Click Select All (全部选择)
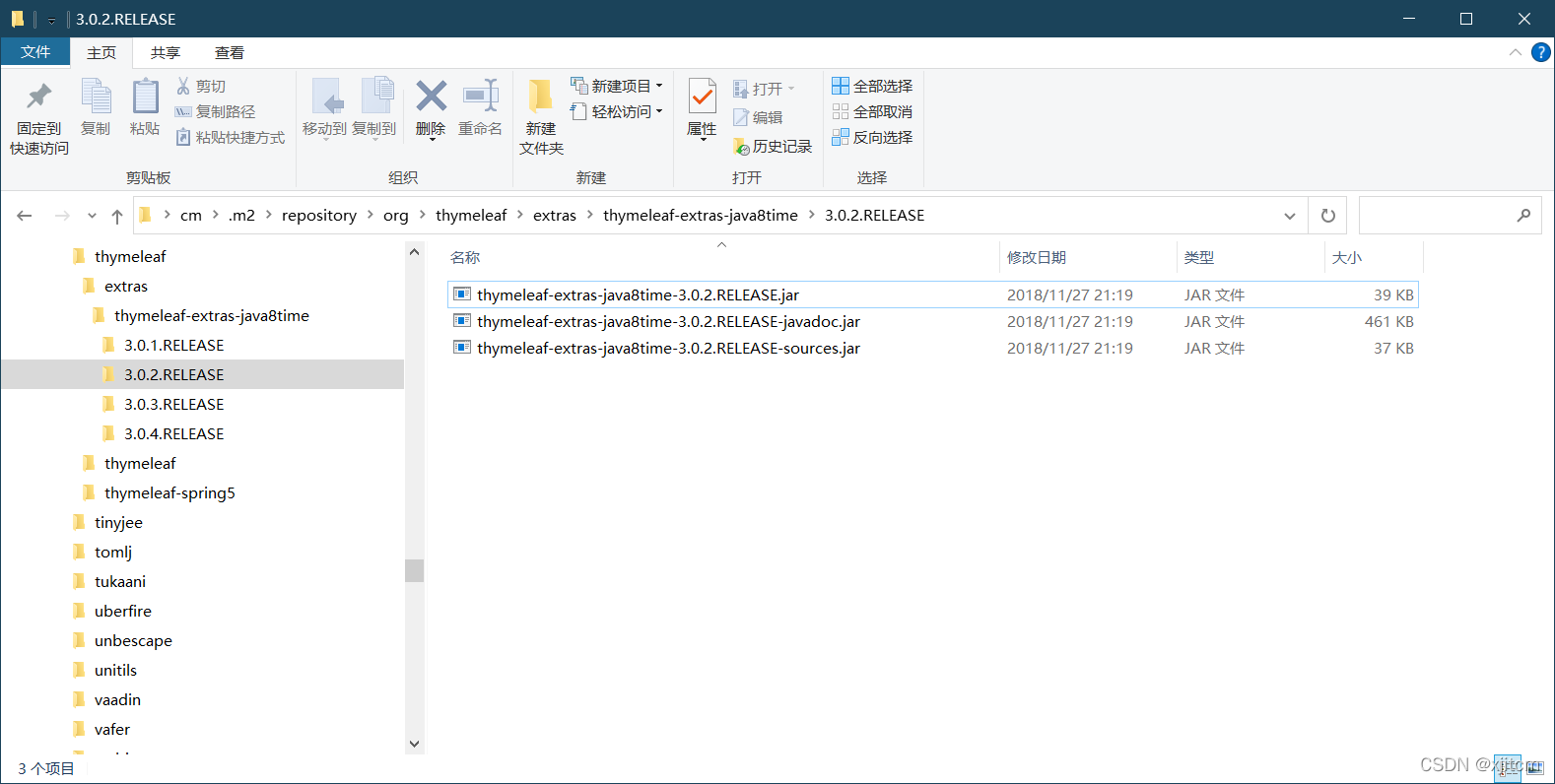The image size is (1555, 784). (x=872, y=86)
